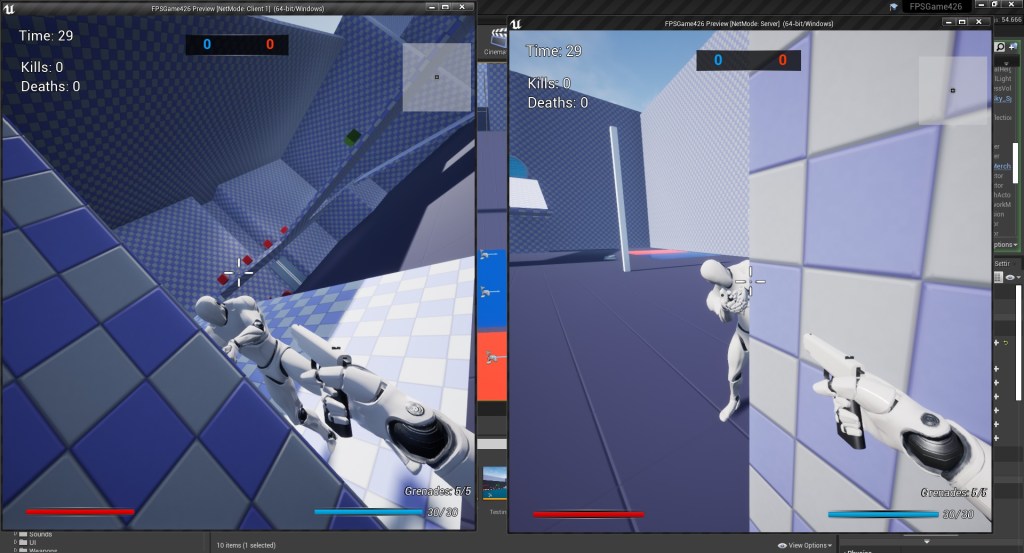
Task: Click the Unreal logo in Client 1 window
Action: [x=9, y=8]
